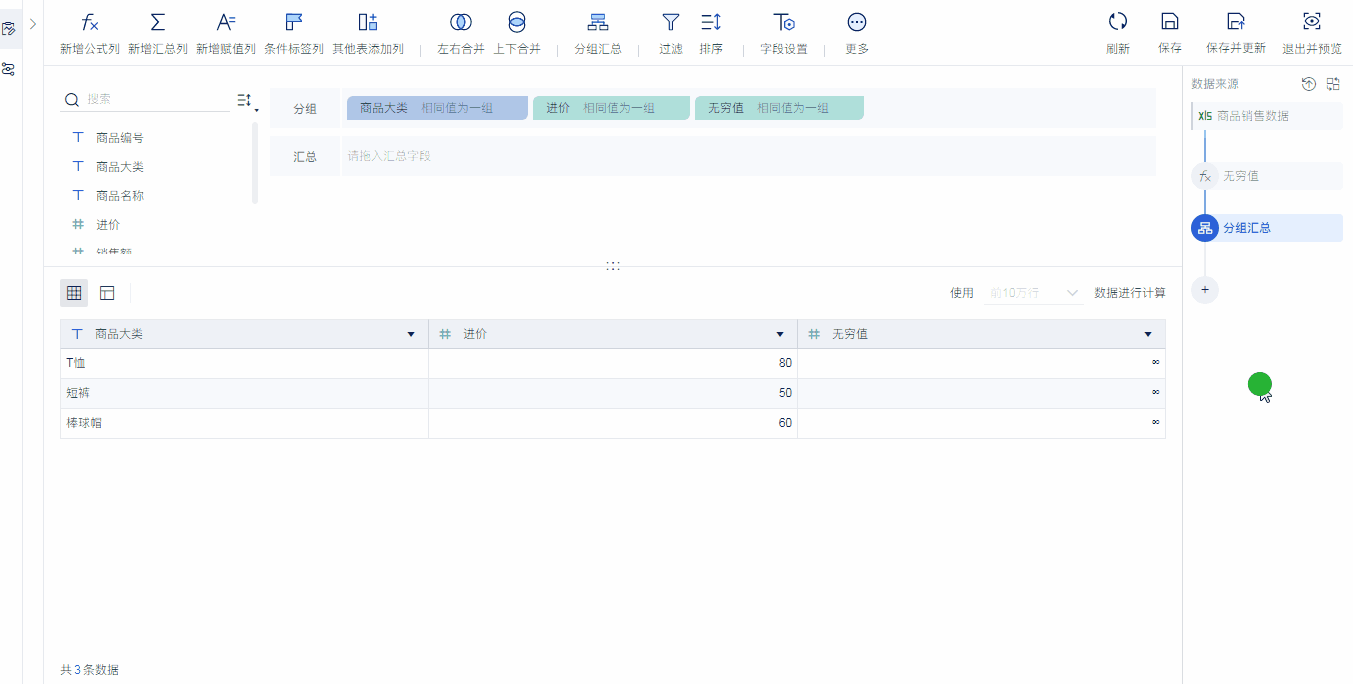
Task: Select the 无穷值 formula step
Action: pyautogui.click(x=1267, y=176)
